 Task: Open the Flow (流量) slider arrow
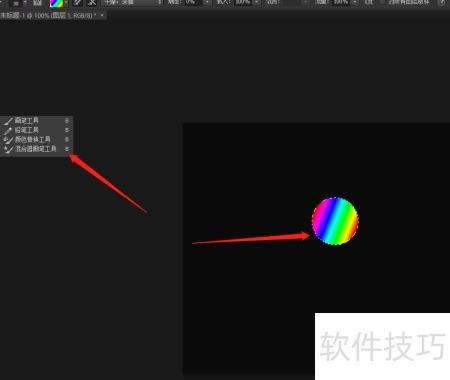[355, 2]
